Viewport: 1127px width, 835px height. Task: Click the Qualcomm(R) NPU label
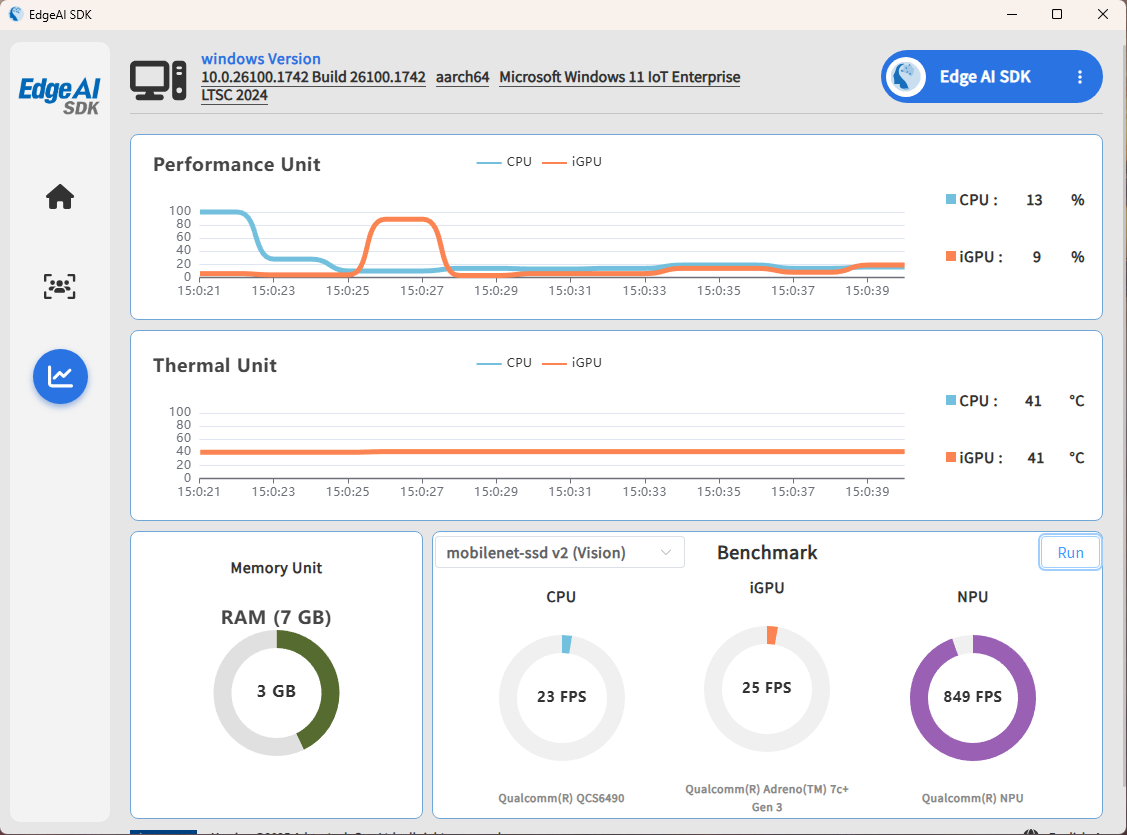pos(972,798)
